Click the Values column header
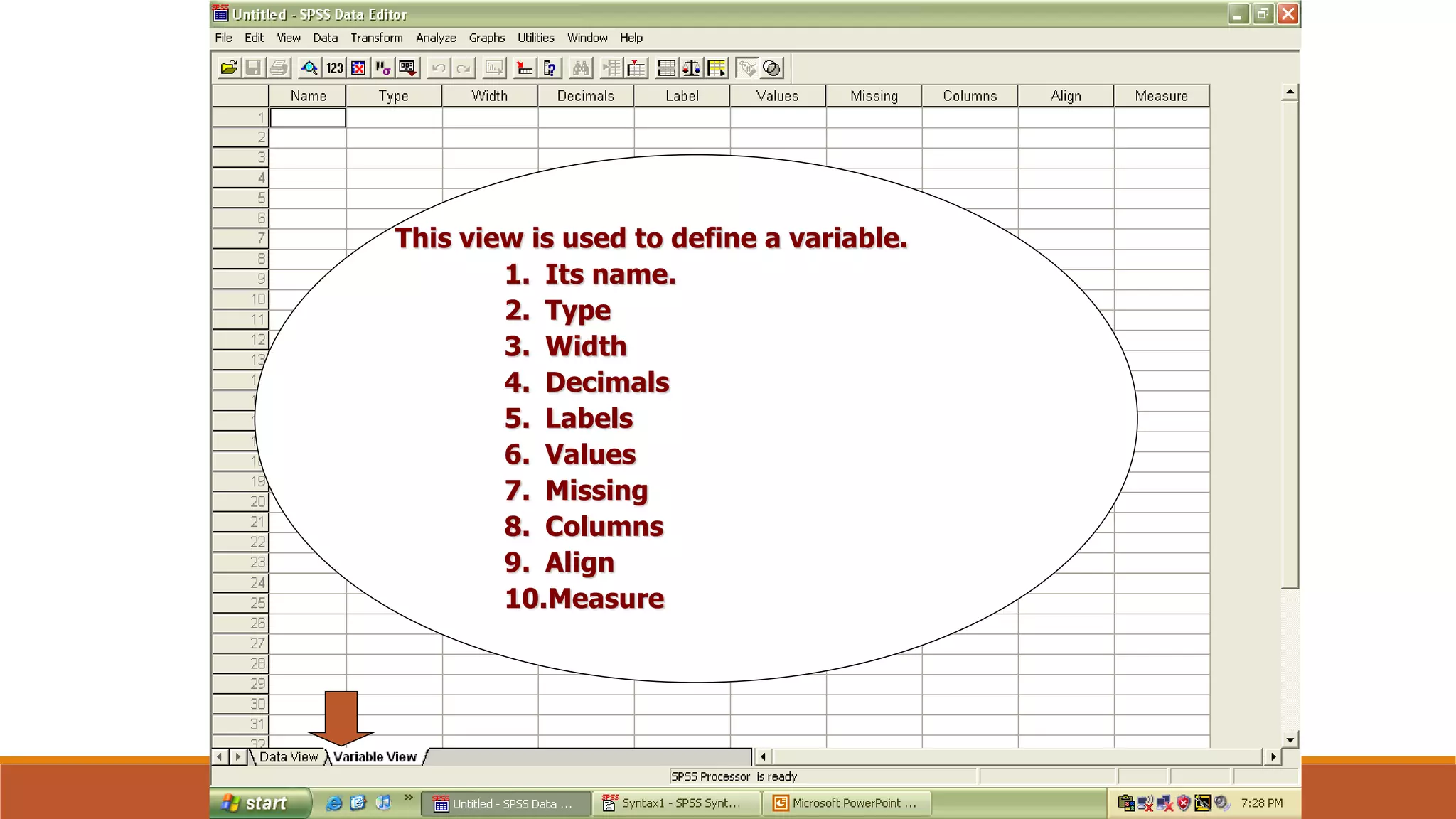The height and width of the screenshot is (819, 1456). 778,96
